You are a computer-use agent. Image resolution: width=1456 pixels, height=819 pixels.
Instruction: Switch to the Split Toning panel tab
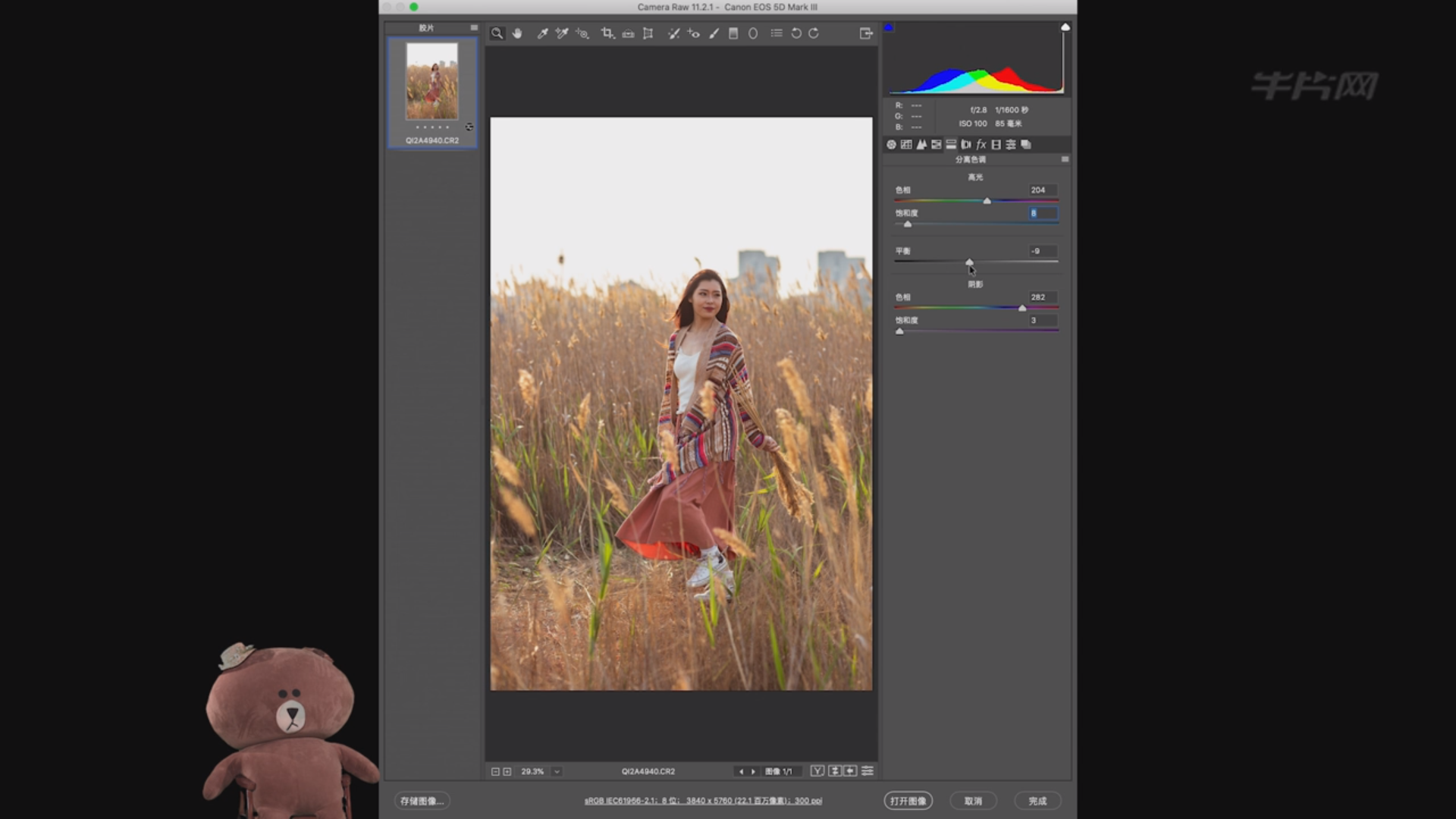pyautogui.click(x=951, y=144)
